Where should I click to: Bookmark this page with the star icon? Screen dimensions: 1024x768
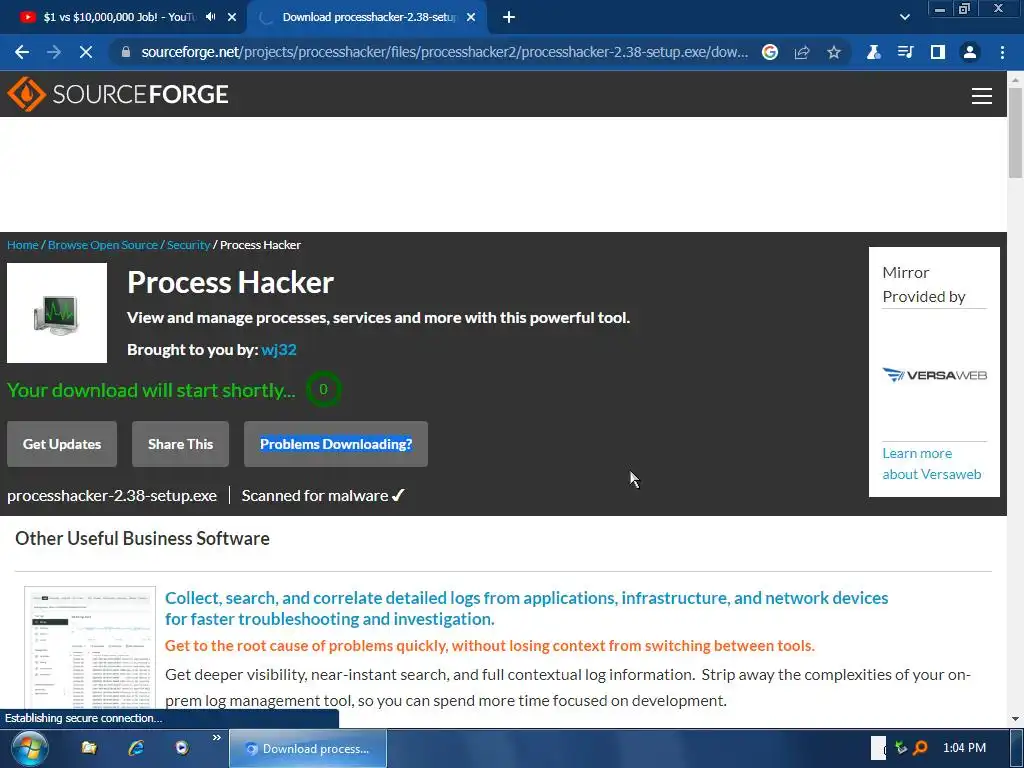click(834, 52)
